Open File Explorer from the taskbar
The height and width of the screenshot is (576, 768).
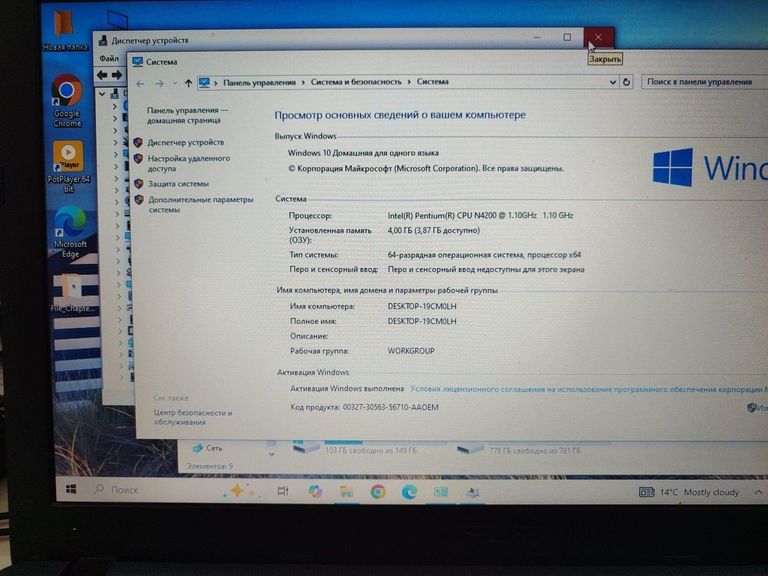point(346,491)
